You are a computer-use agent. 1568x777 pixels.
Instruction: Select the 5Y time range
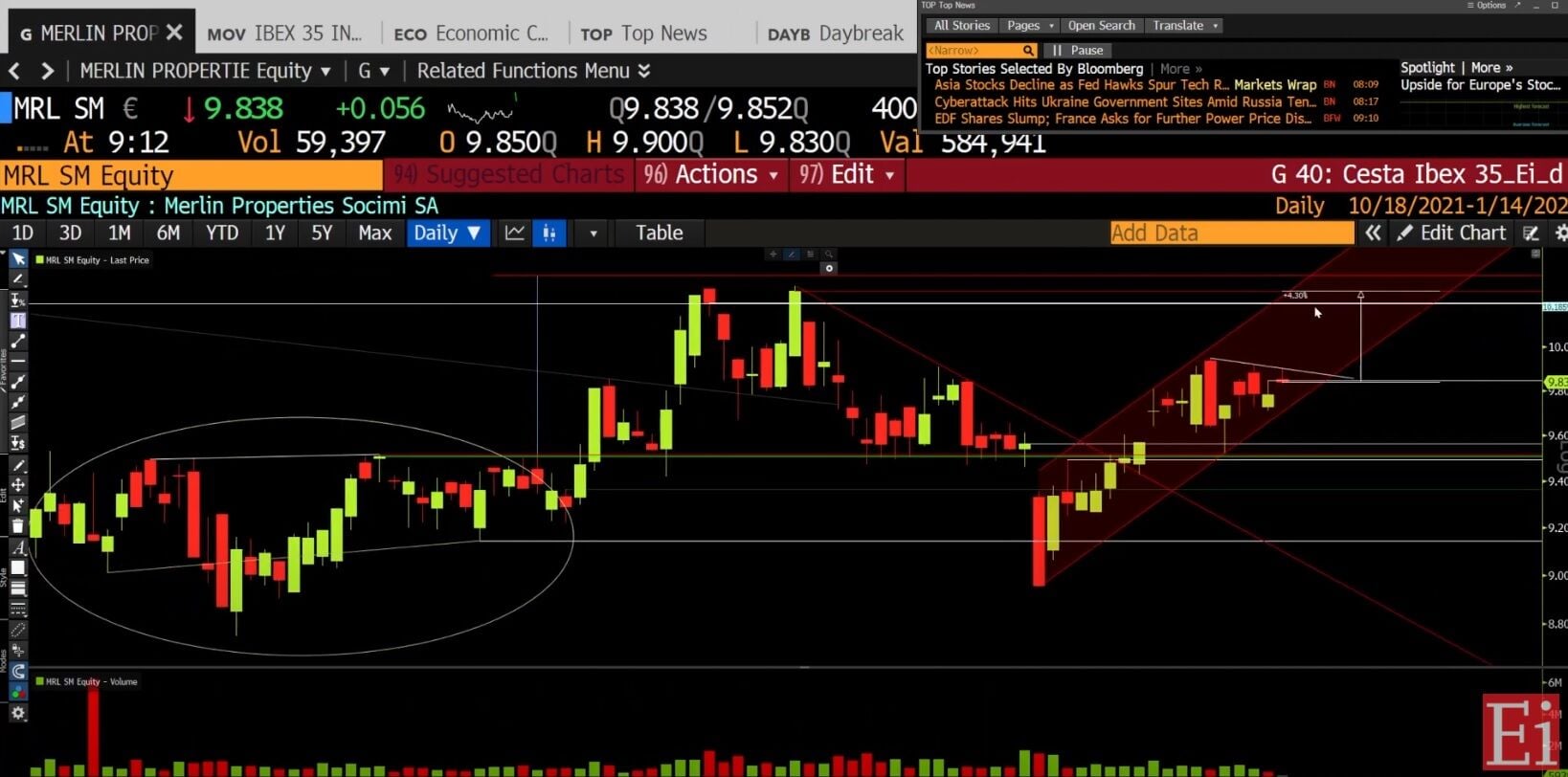click(322, 233)
